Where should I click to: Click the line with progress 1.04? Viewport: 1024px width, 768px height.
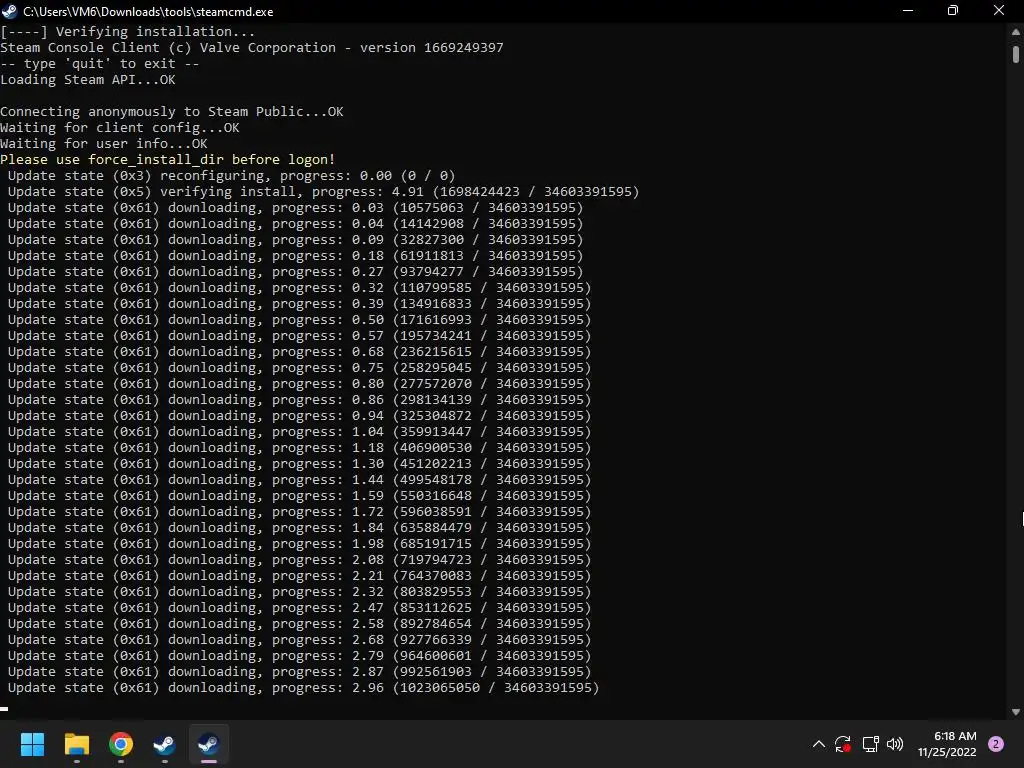[x=299, y=432]
